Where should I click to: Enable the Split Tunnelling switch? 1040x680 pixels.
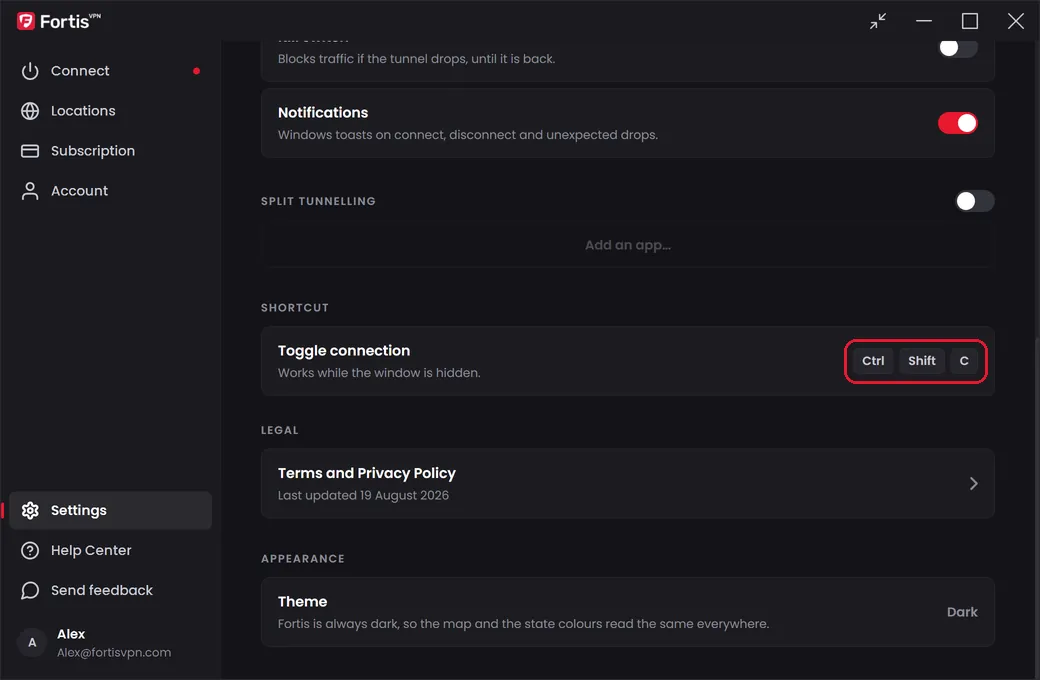[974, 201]
